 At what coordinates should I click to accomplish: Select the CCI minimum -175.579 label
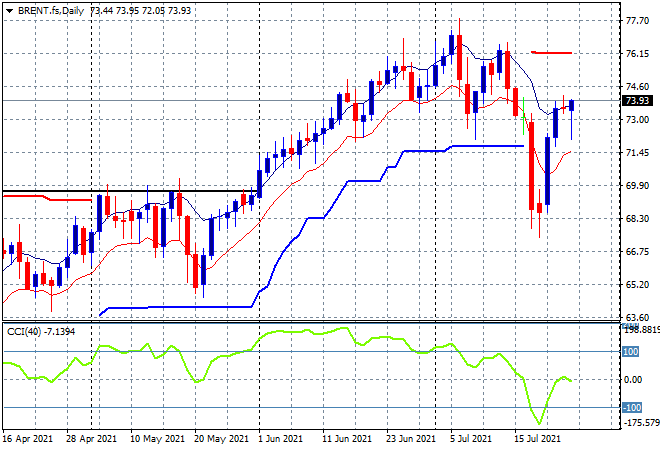pos(641,423)
